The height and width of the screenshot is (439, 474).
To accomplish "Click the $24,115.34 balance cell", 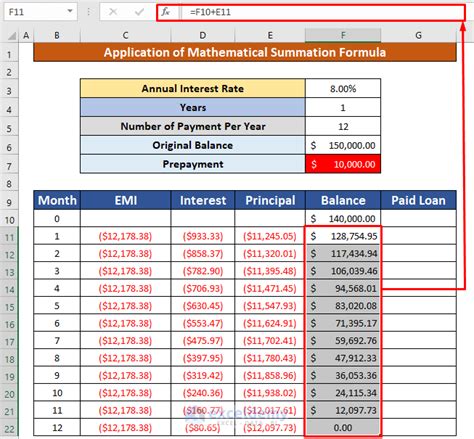I will (343, 393).
